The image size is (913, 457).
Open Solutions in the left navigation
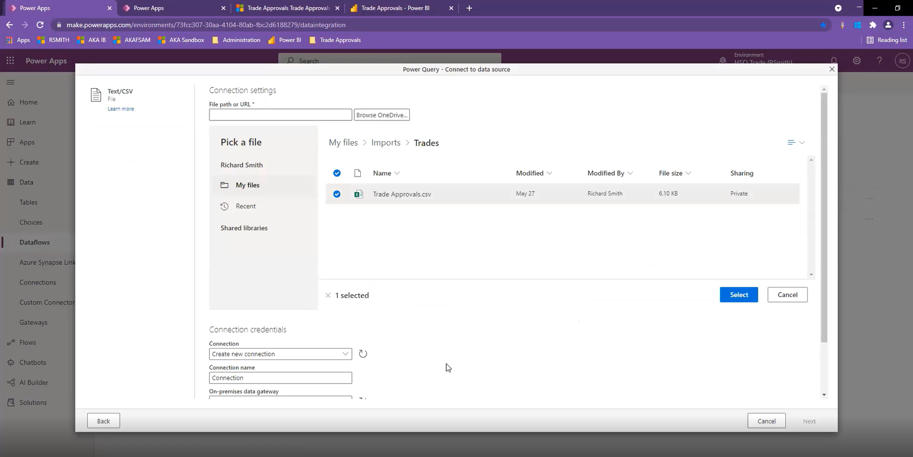click(x=33, y=402)
